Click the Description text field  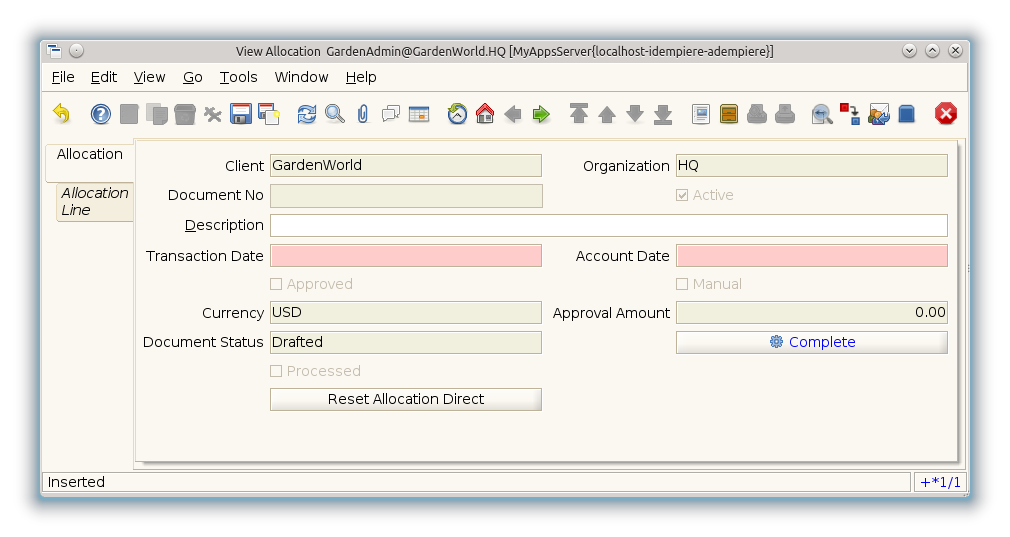click(x=608, y=225)
